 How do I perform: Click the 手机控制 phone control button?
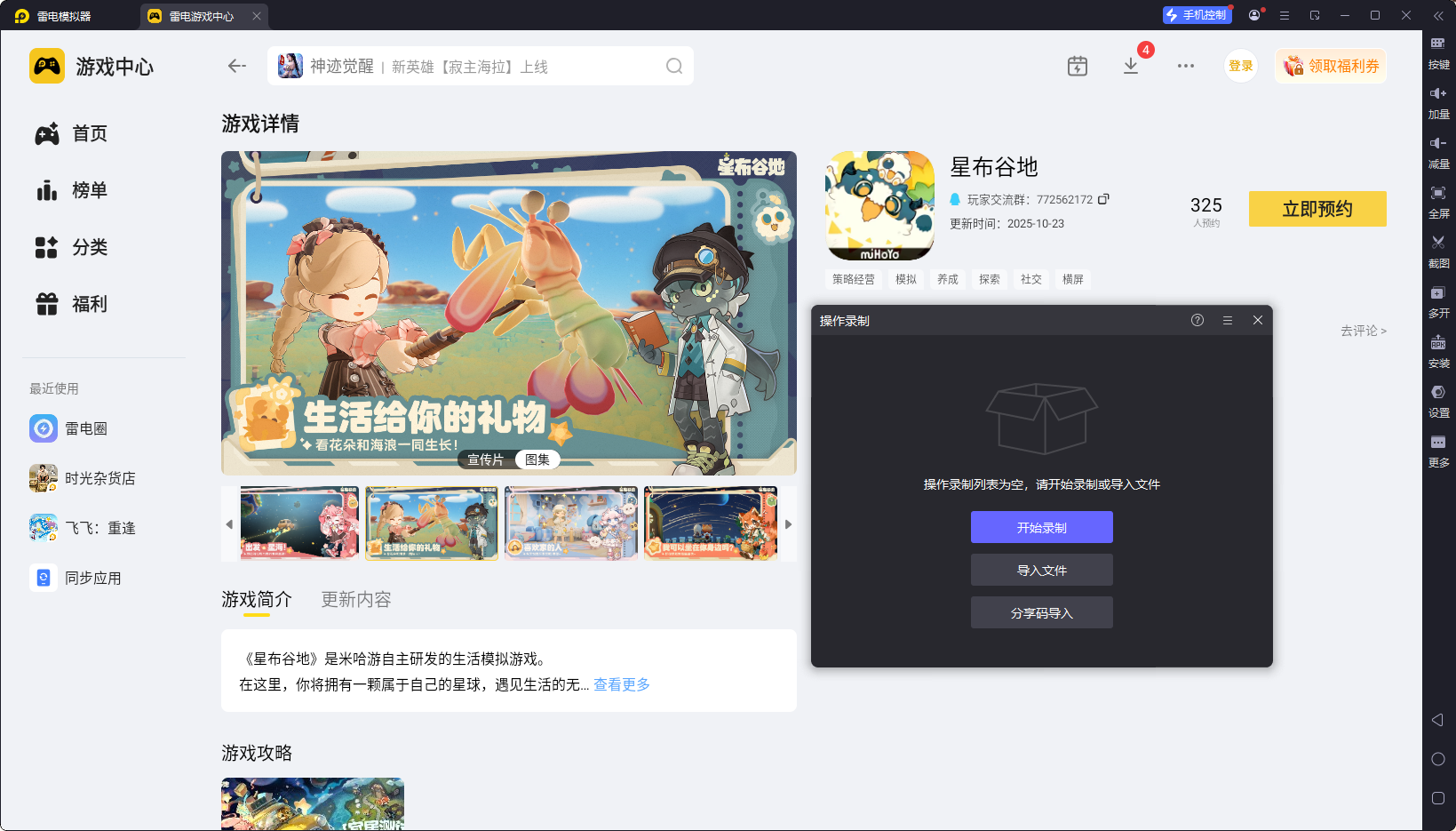pos(1197,14)
